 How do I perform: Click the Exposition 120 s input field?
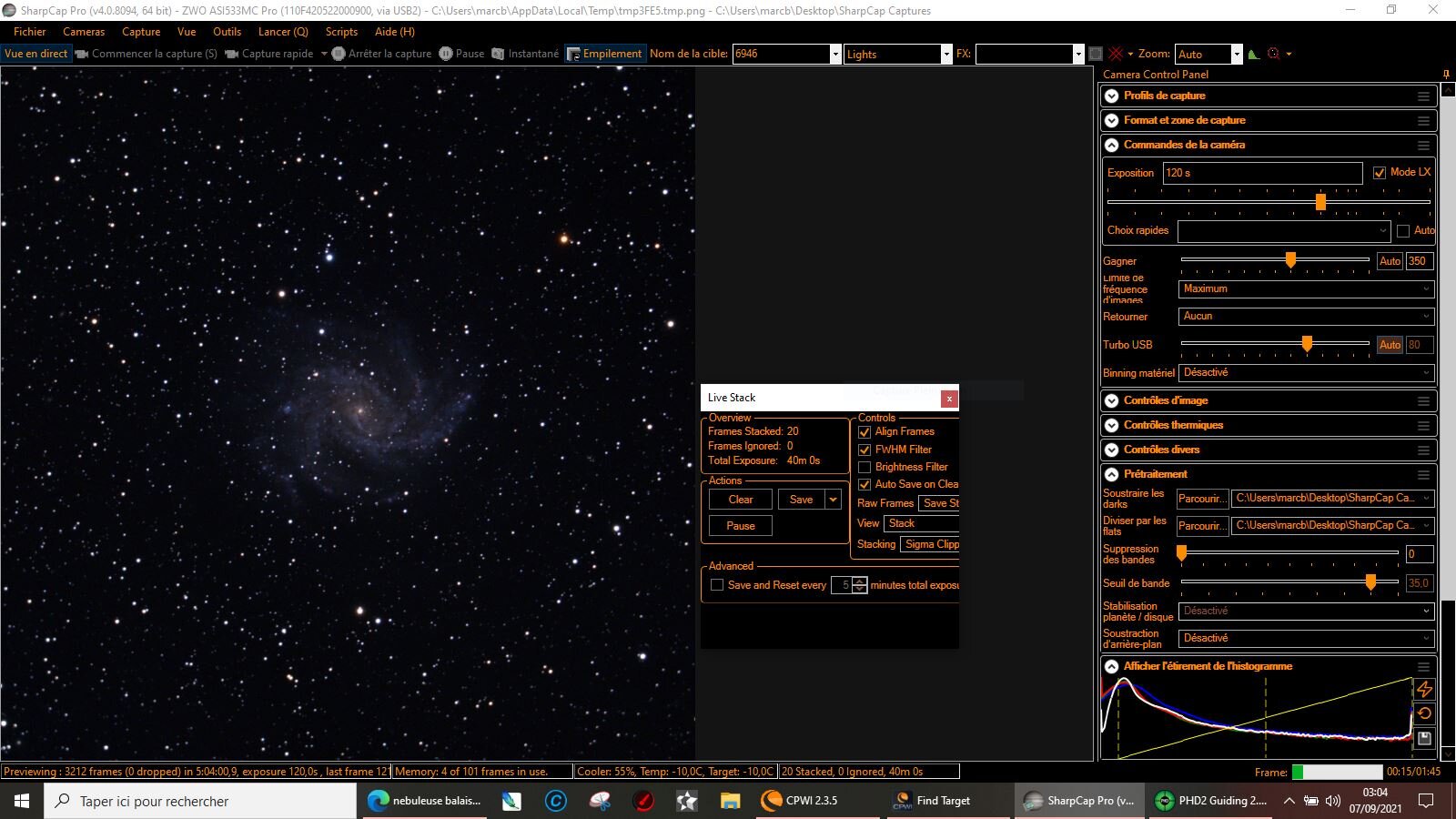point(1262,173)
